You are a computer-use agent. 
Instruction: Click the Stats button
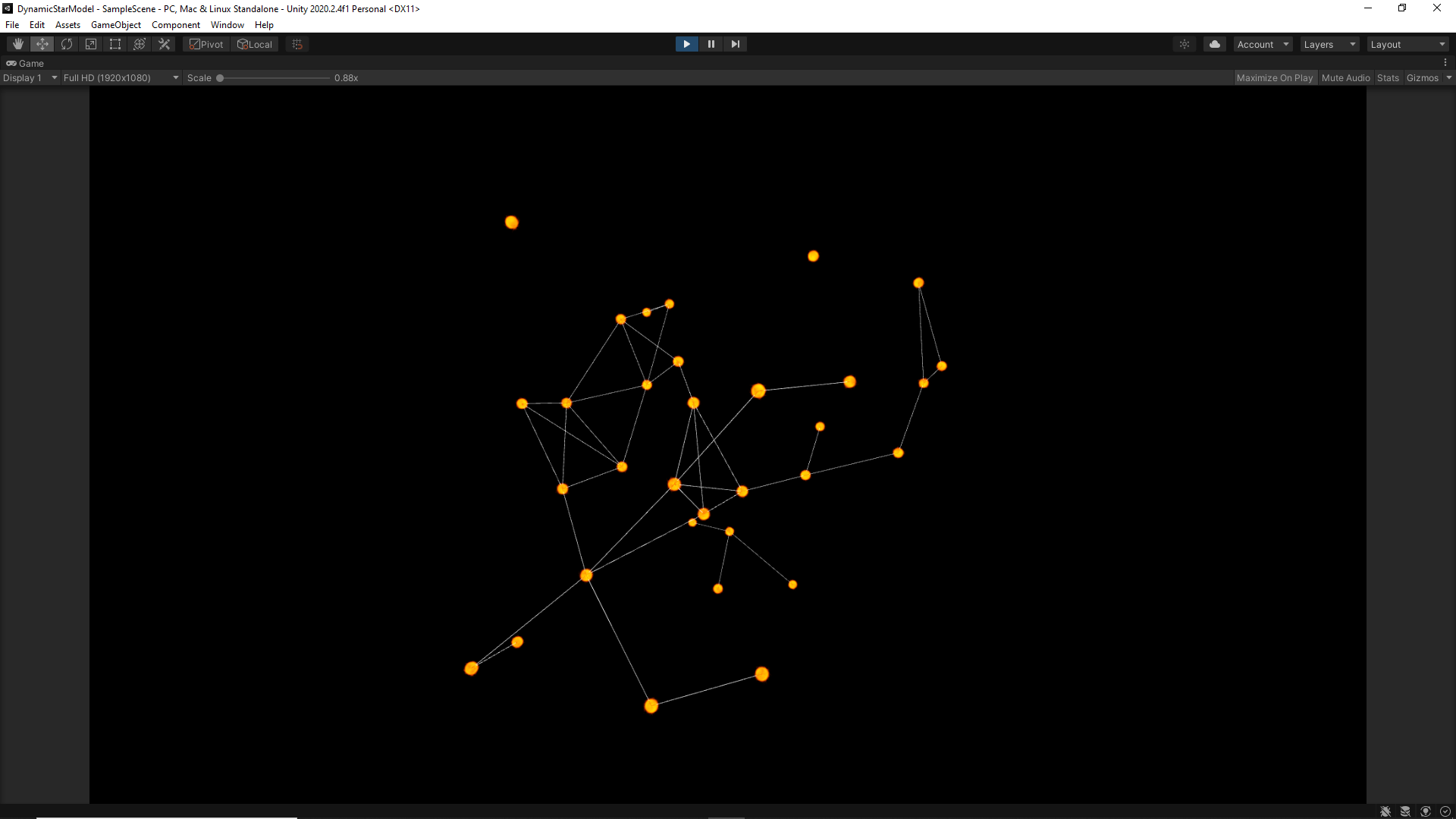(x=1387, y=77)
